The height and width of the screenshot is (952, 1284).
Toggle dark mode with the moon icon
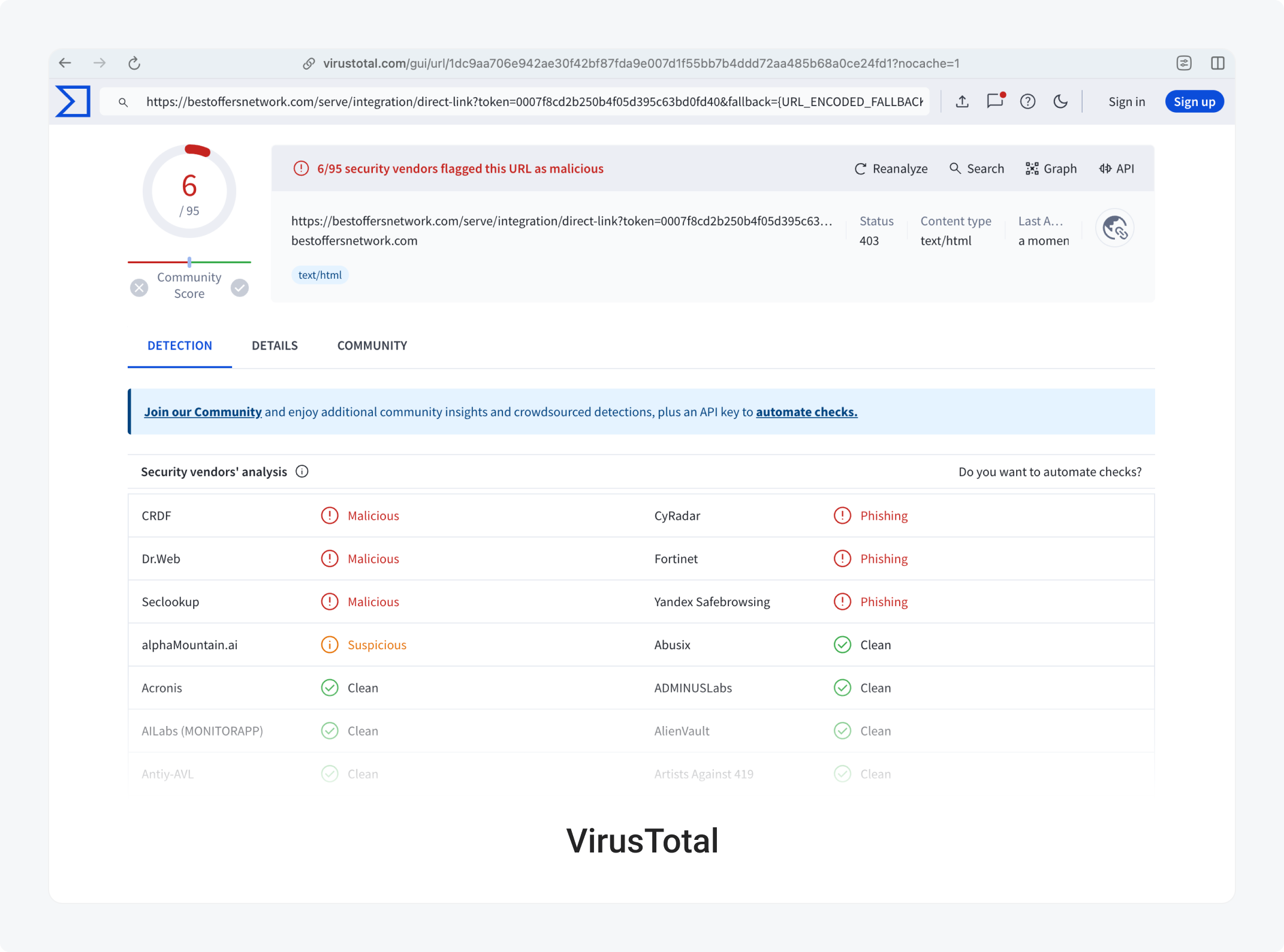coord(1060,101)
